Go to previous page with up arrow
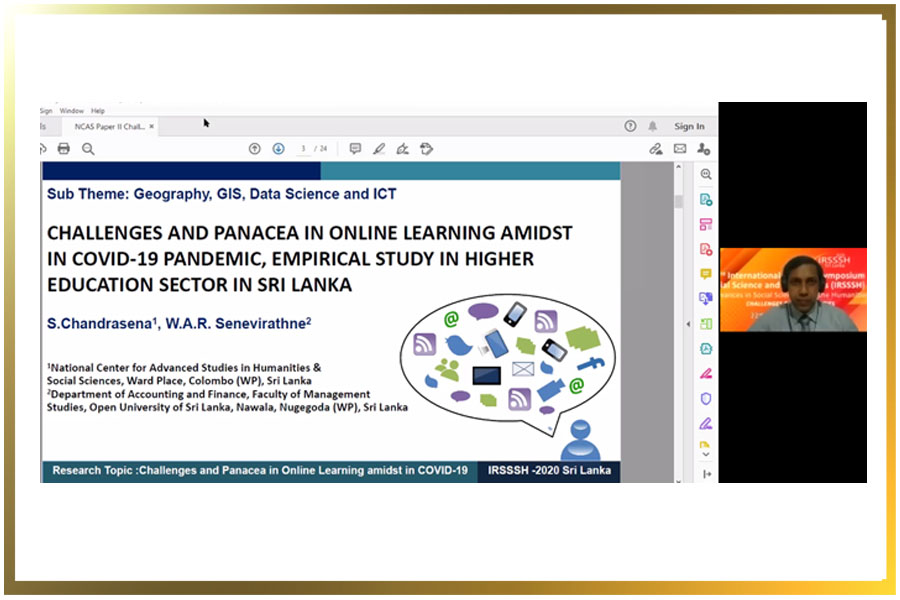Viewport: 900px width, 600px height. (x=254, y=149)
